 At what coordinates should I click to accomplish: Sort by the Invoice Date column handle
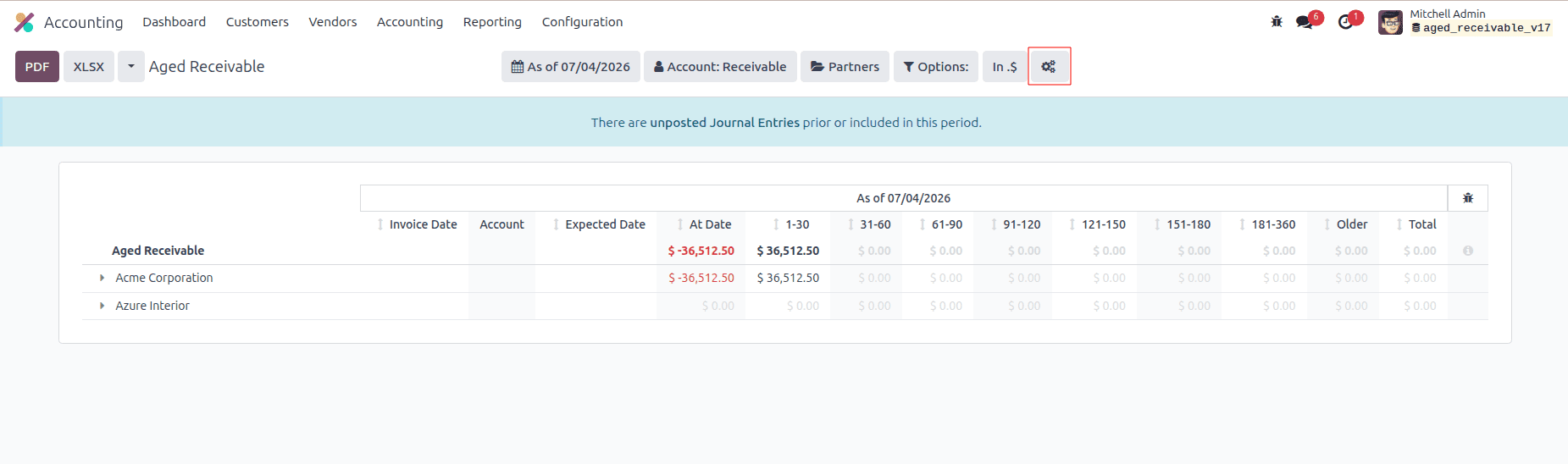[380, 224]
